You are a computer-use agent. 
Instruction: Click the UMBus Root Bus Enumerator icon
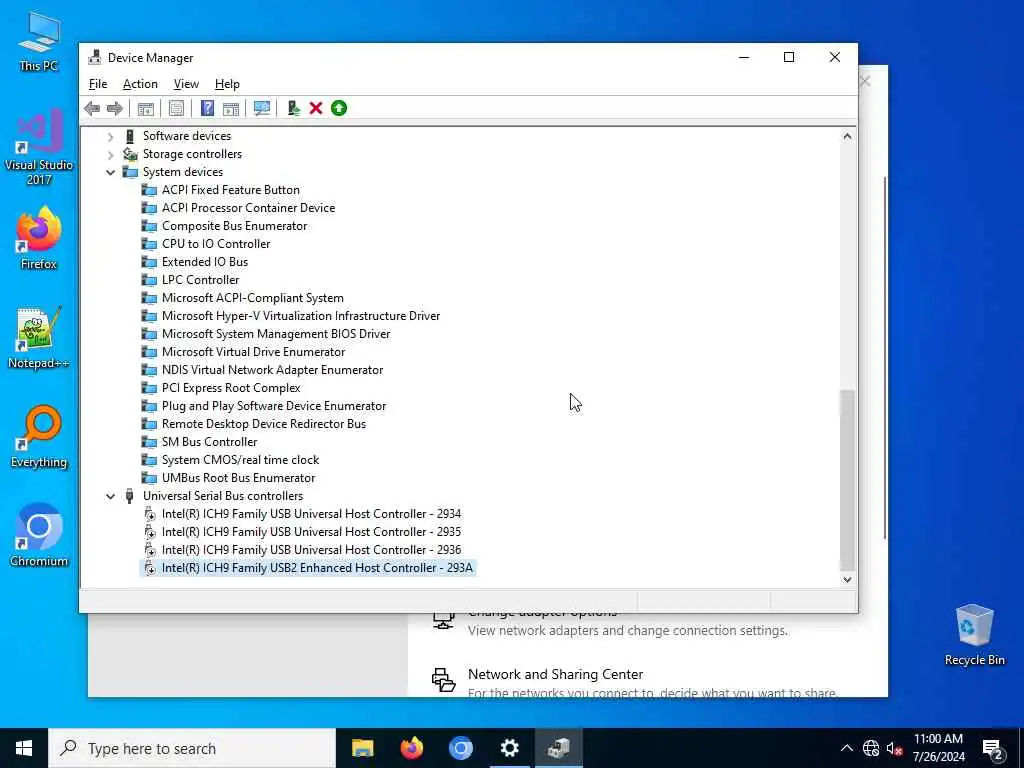click(x=150, y=478)
